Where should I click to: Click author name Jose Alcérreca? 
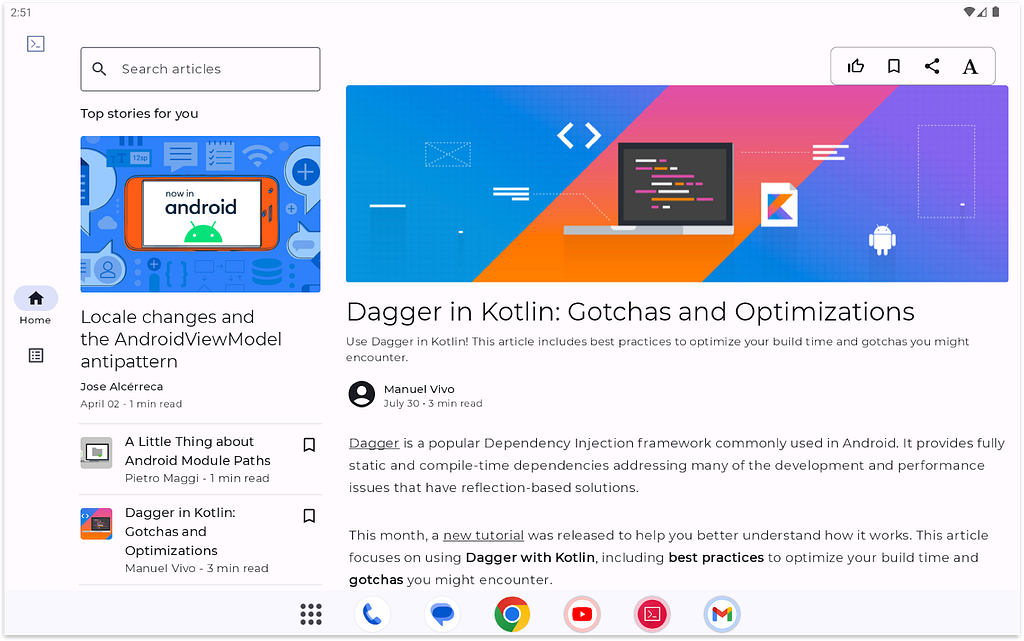click(x=121, y=386)
